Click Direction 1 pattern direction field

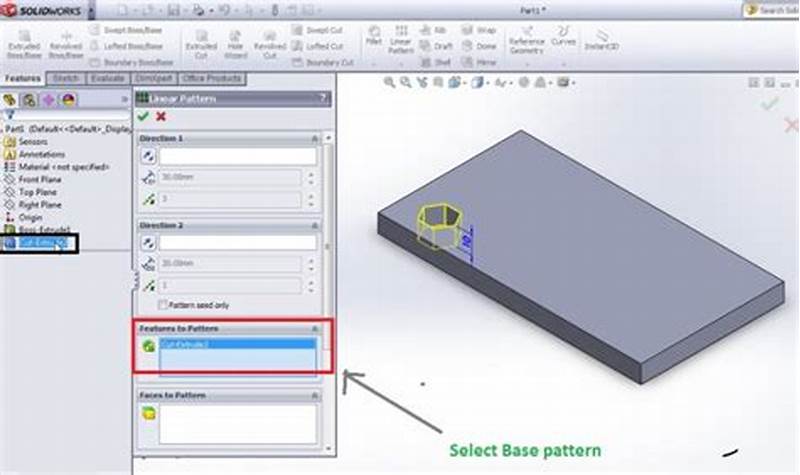coord(238,156)
